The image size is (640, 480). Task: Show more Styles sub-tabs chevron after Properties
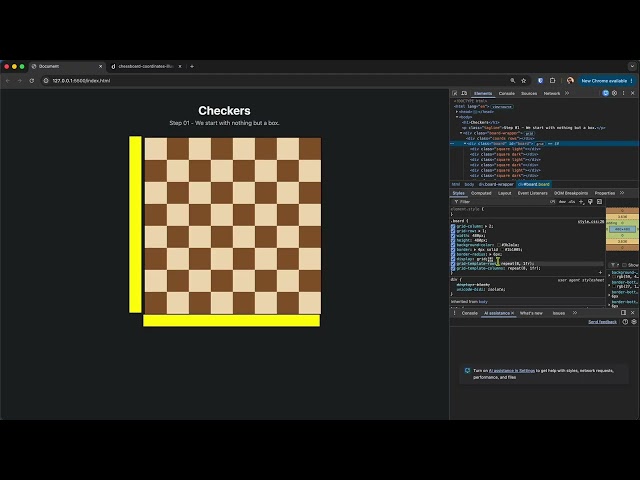click(622, 193)
